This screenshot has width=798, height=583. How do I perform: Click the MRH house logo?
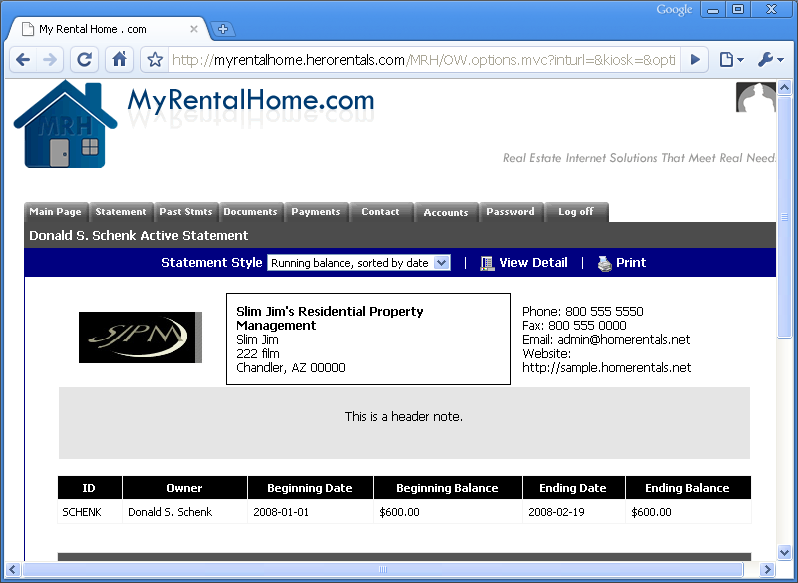coord(65,125)
